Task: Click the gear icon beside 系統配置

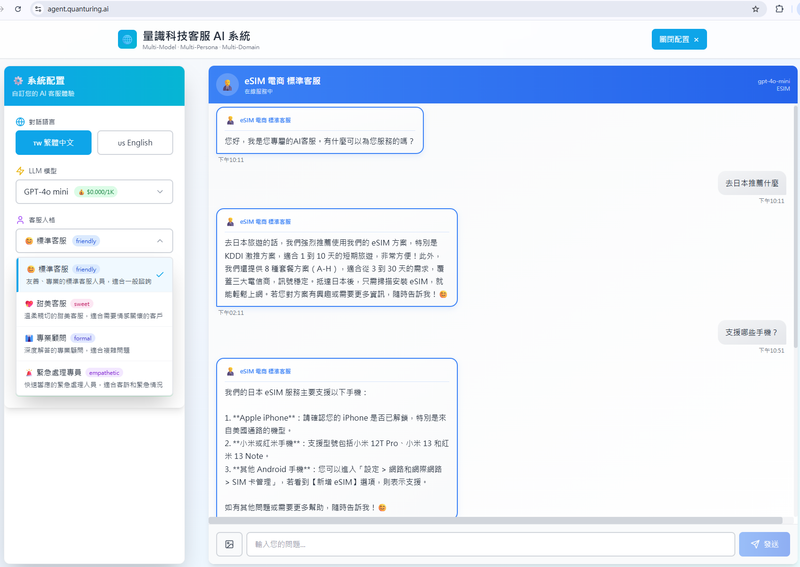Action: coord(18,81)
